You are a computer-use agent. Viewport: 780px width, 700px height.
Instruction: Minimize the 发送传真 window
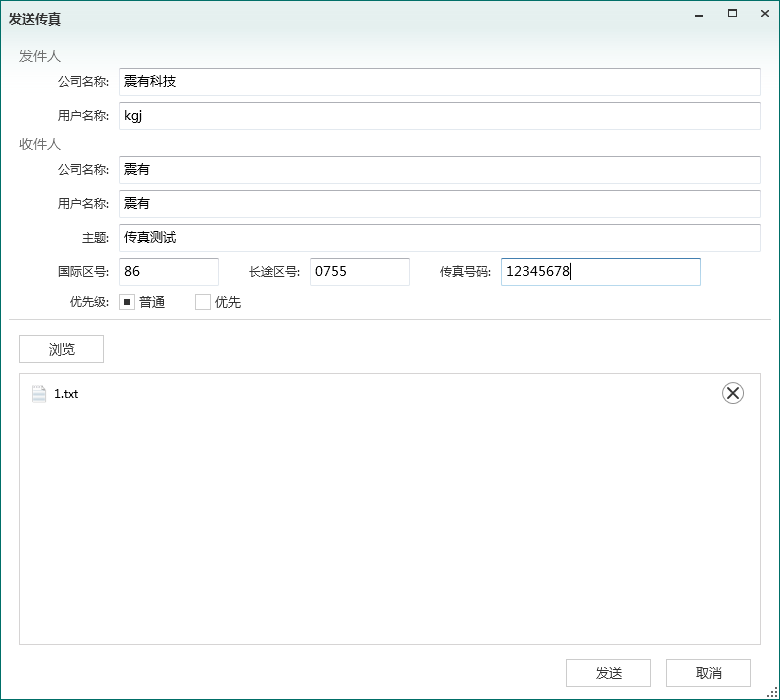point(698,14)
